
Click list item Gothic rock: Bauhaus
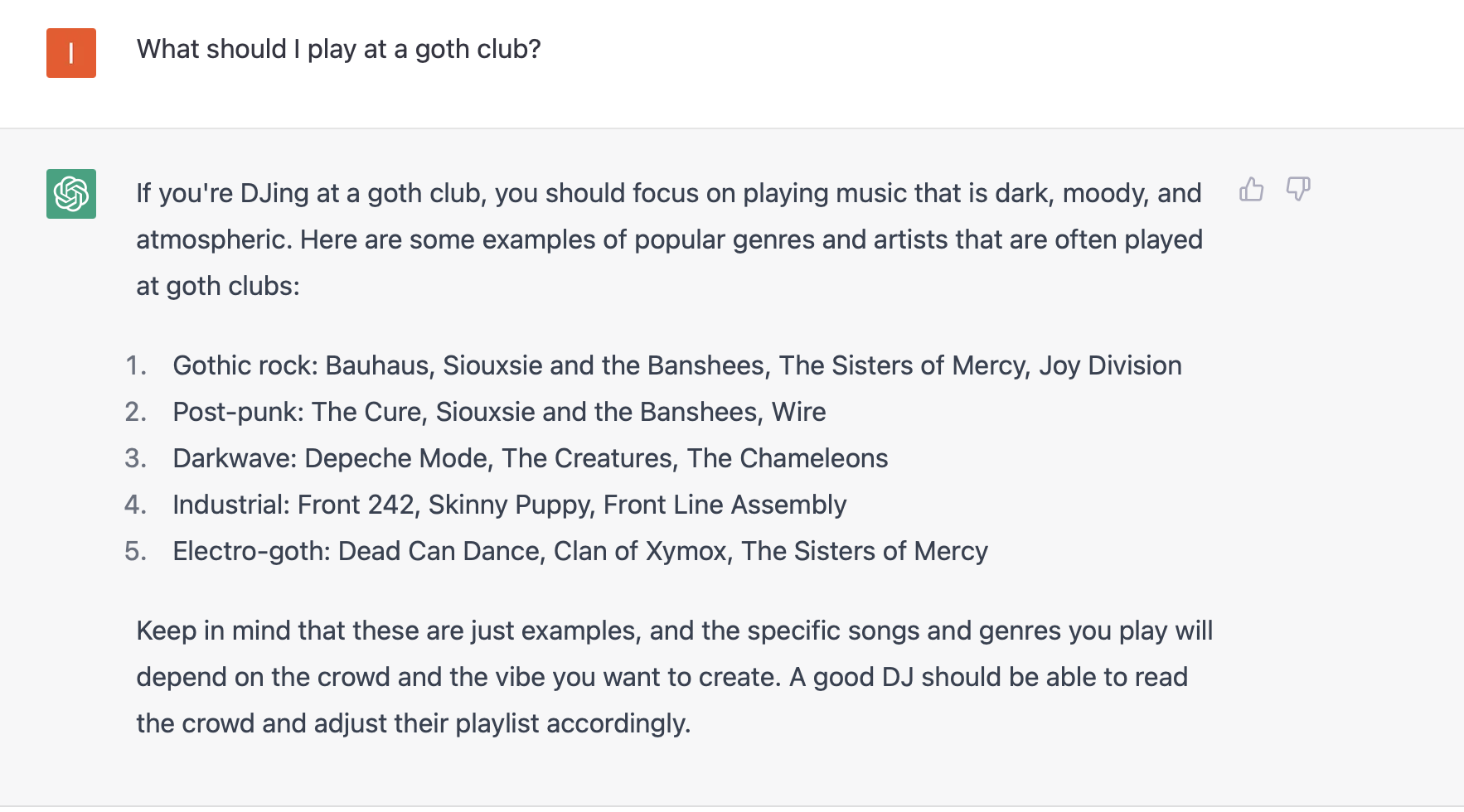pos(677,365)
